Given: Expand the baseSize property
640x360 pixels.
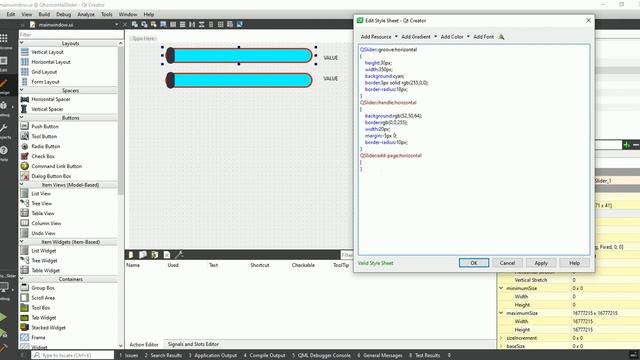Looking at the screenshot, I should click(x=501, y=346).
